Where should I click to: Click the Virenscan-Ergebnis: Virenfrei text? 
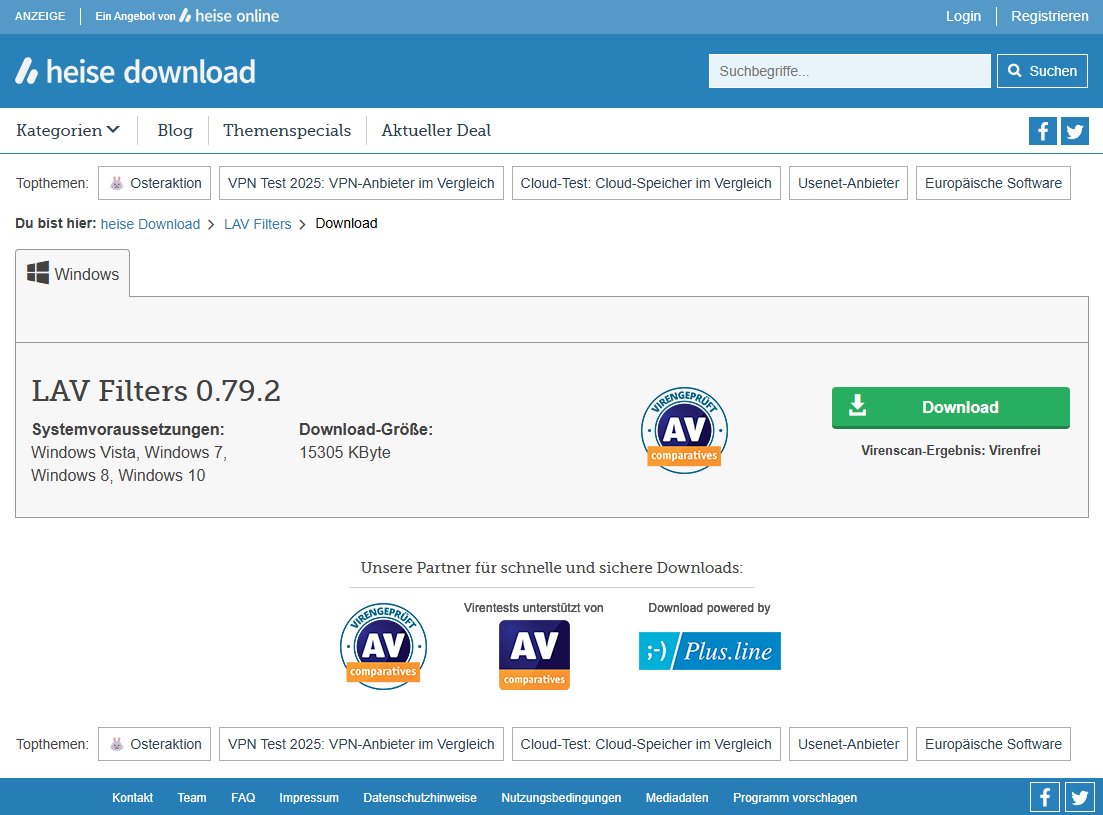pyautogui.click(x=950, y=450)
